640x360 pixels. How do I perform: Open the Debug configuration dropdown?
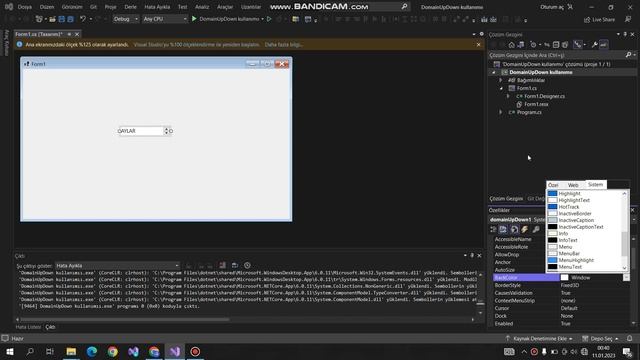click(126, 19)
